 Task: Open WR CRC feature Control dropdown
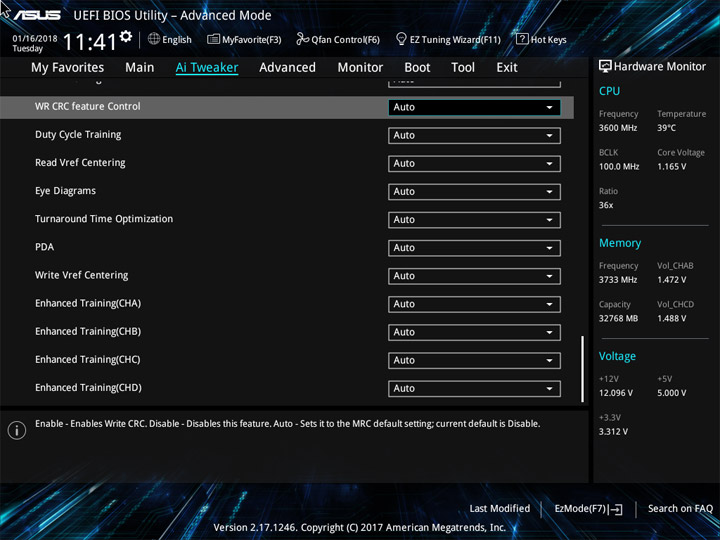(474, 107)
